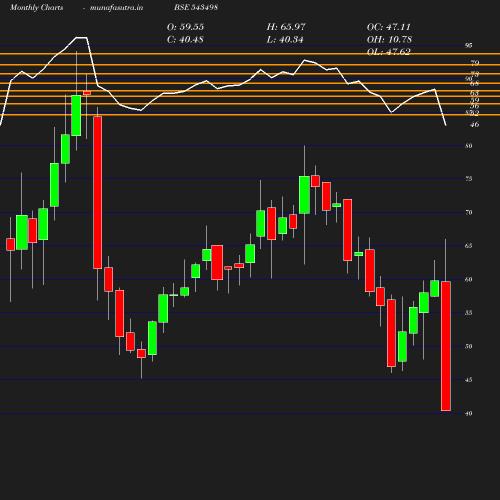
Task: Click the munafasutra.in site label
Action: tap(116, 8)
